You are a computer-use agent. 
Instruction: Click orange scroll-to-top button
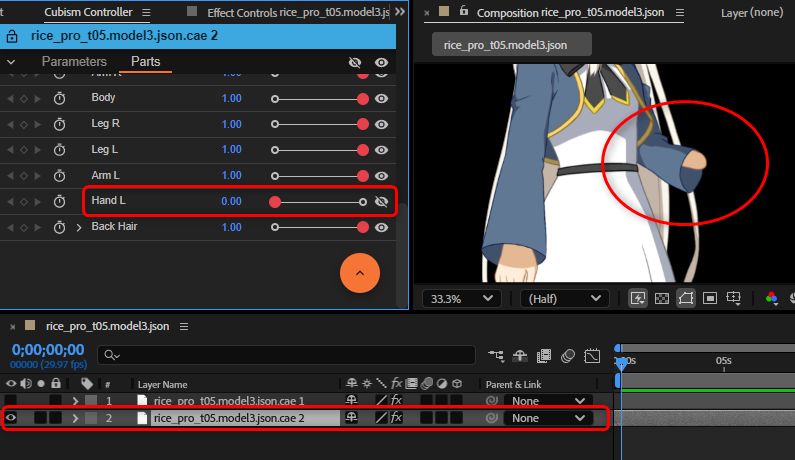coord(360,273)
